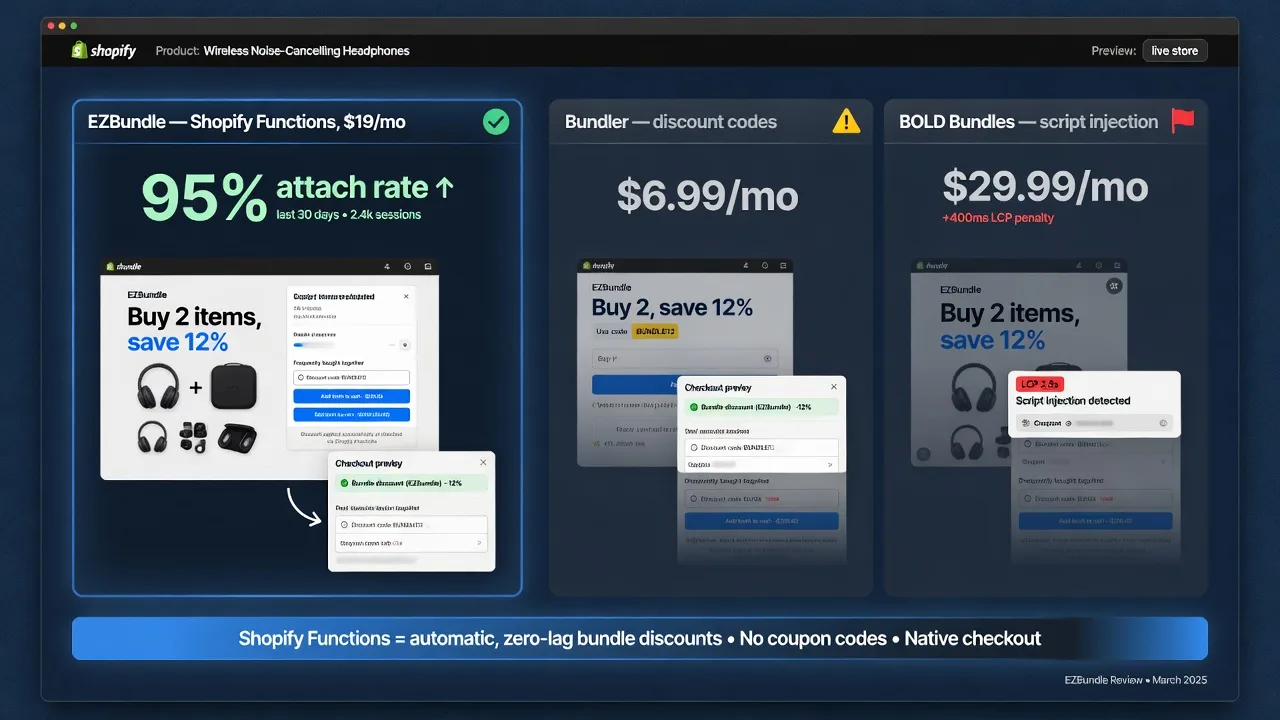Click panel icon in Bundler card mockup header
Viewport: 1280px width, 720px height.
tap(783, 265)
